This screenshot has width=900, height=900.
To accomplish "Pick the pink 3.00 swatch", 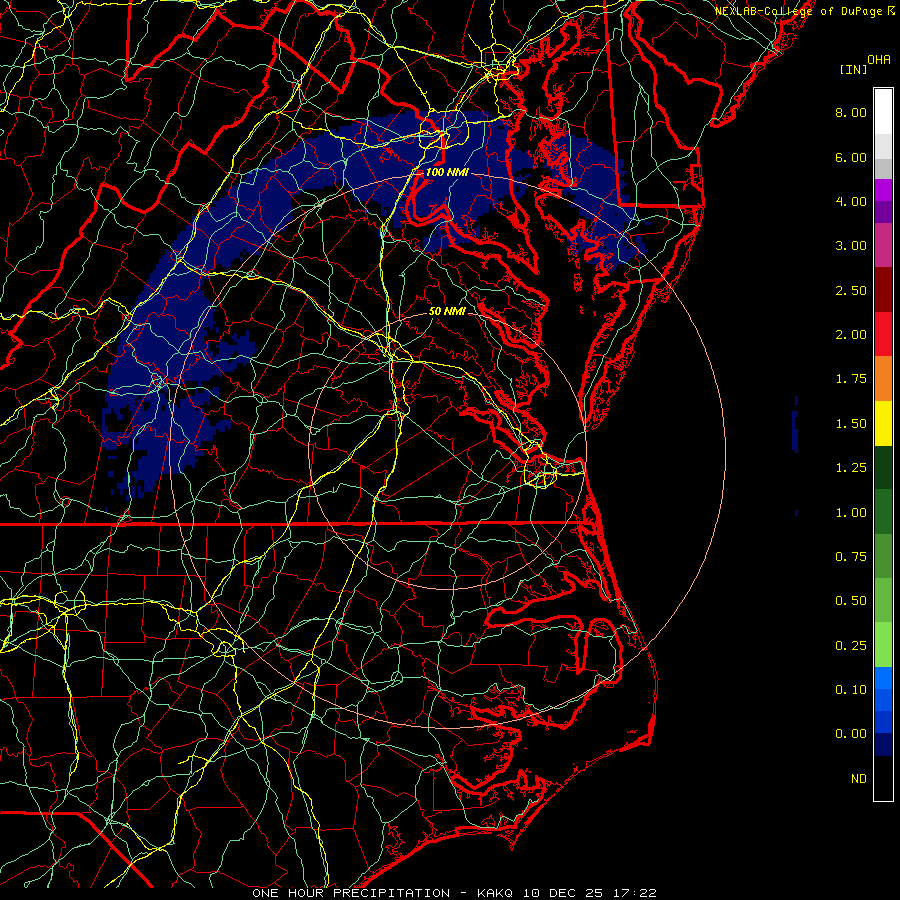I will [883, 246].
